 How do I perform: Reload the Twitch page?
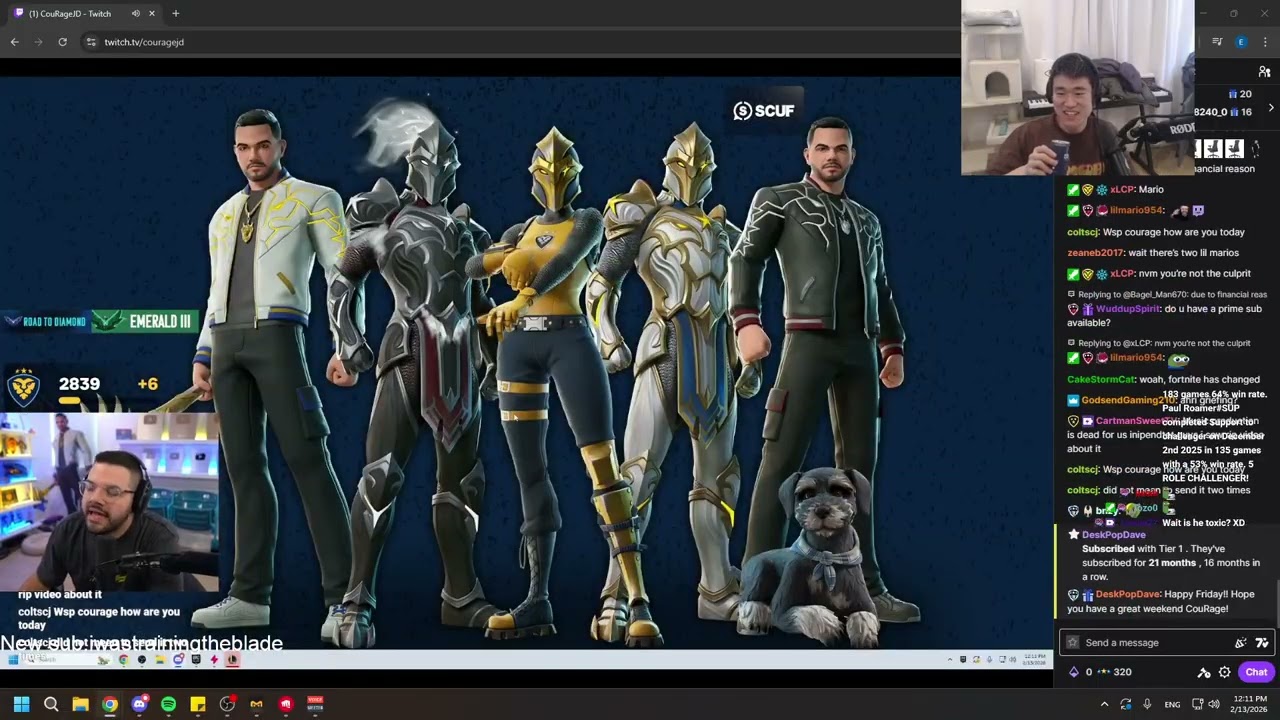(62, 42)
